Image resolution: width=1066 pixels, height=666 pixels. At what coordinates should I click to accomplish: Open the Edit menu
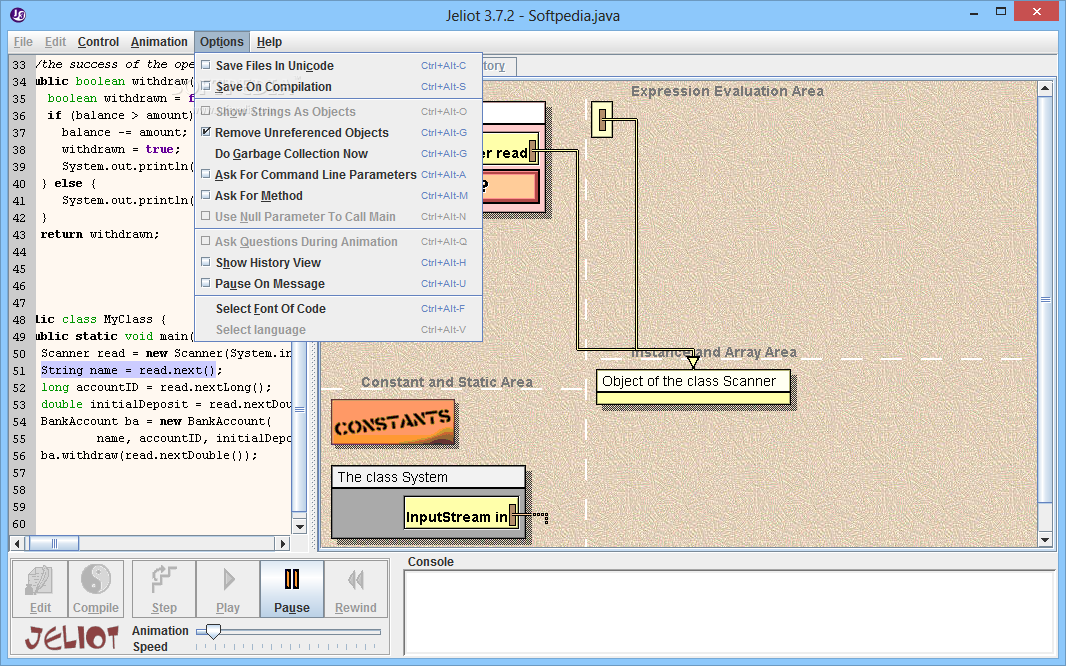click(55, 41)
